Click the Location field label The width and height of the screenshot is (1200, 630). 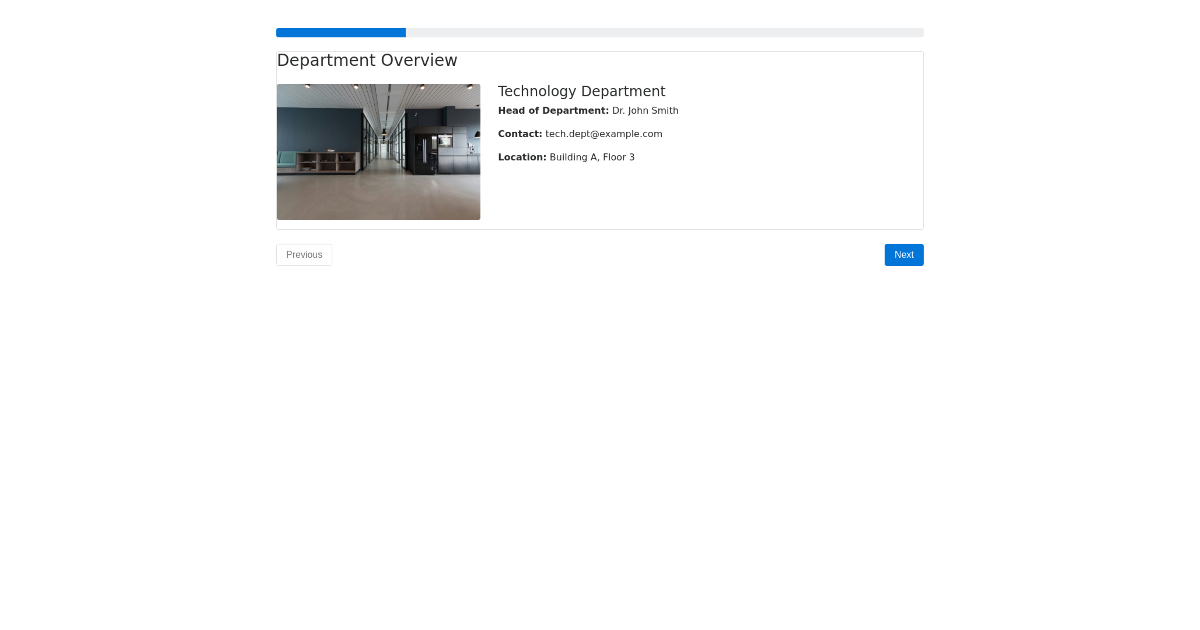pos(521,157)
